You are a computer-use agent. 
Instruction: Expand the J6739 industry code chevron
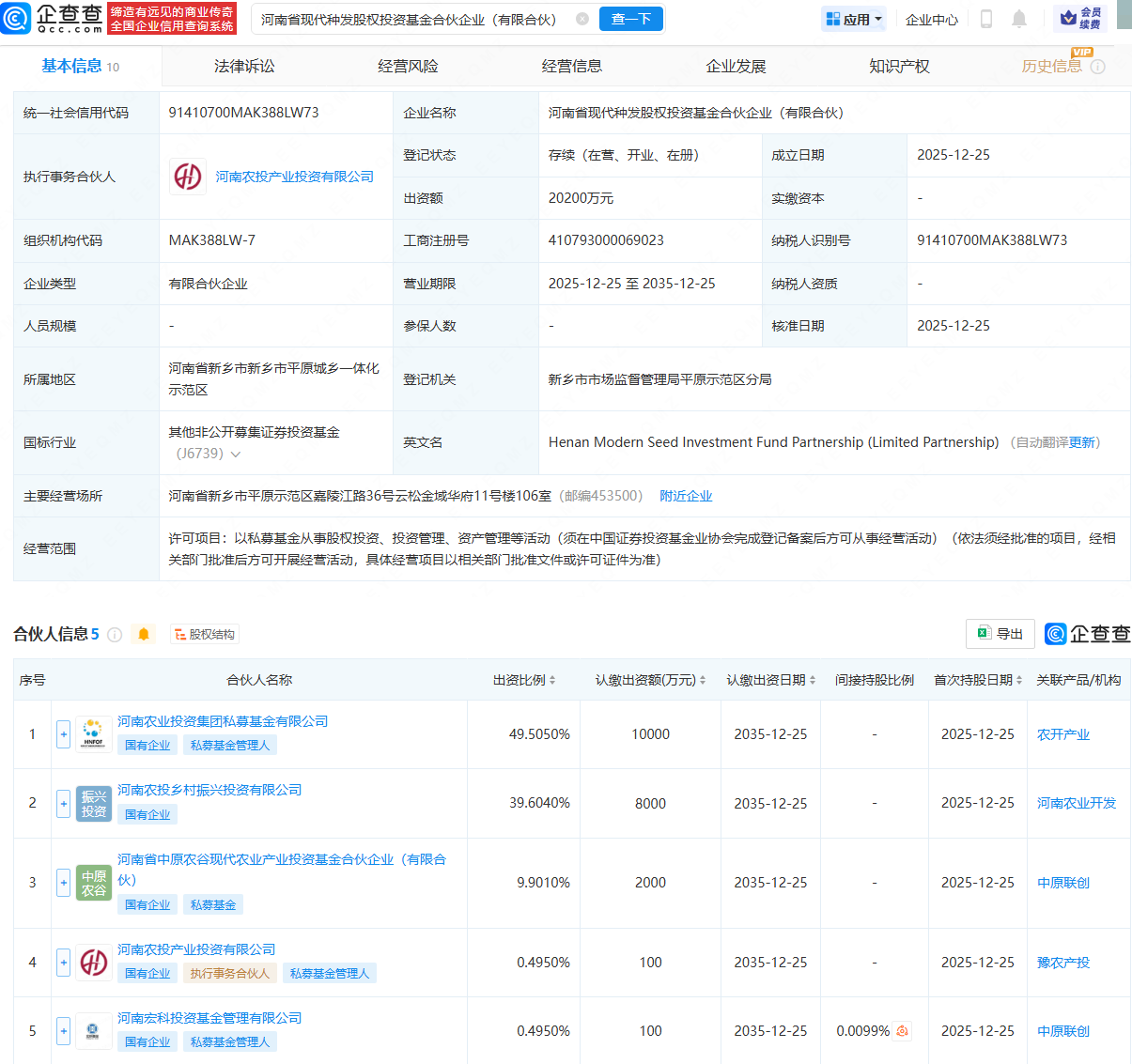coord(236,455)
